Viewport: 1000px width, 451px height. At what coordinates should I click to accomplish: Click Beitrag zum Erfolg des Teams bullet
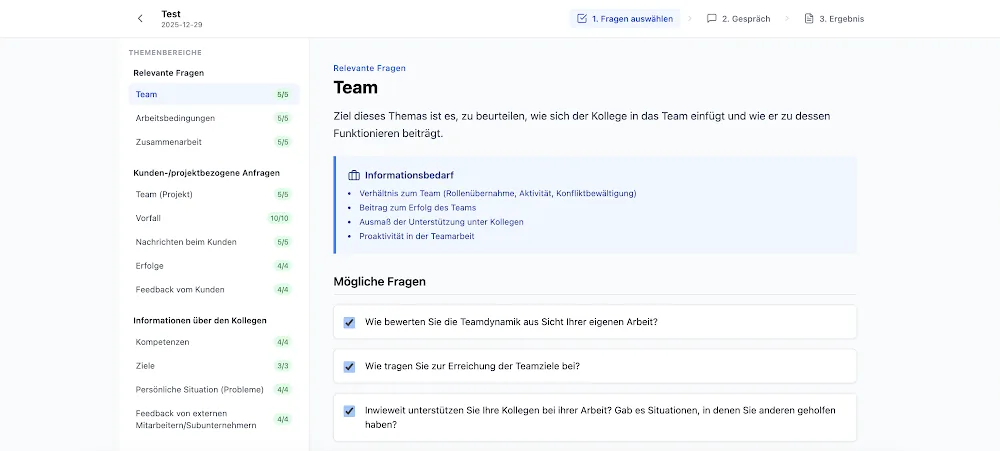pos(418,207)
